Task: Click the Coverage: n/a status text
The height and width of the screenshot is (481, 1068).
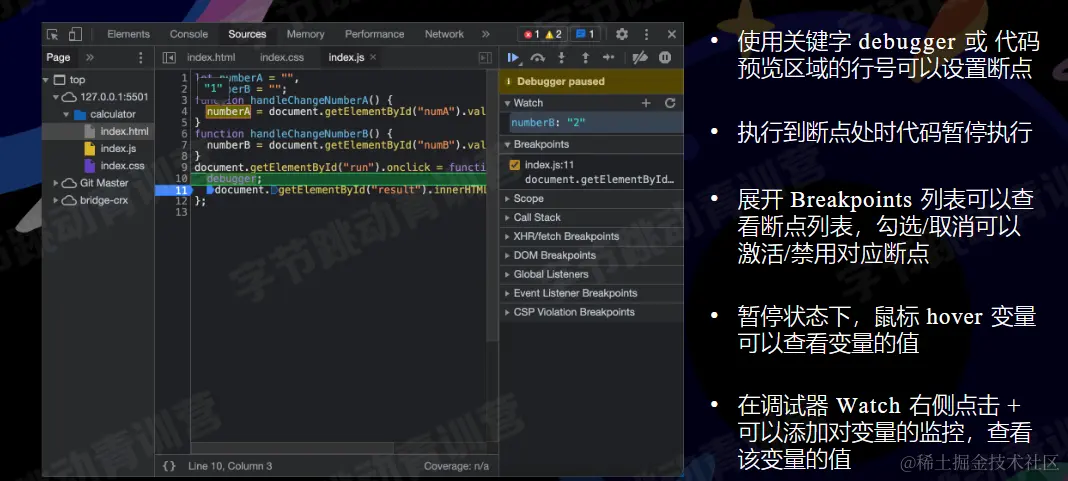Action: click(456, 466)
